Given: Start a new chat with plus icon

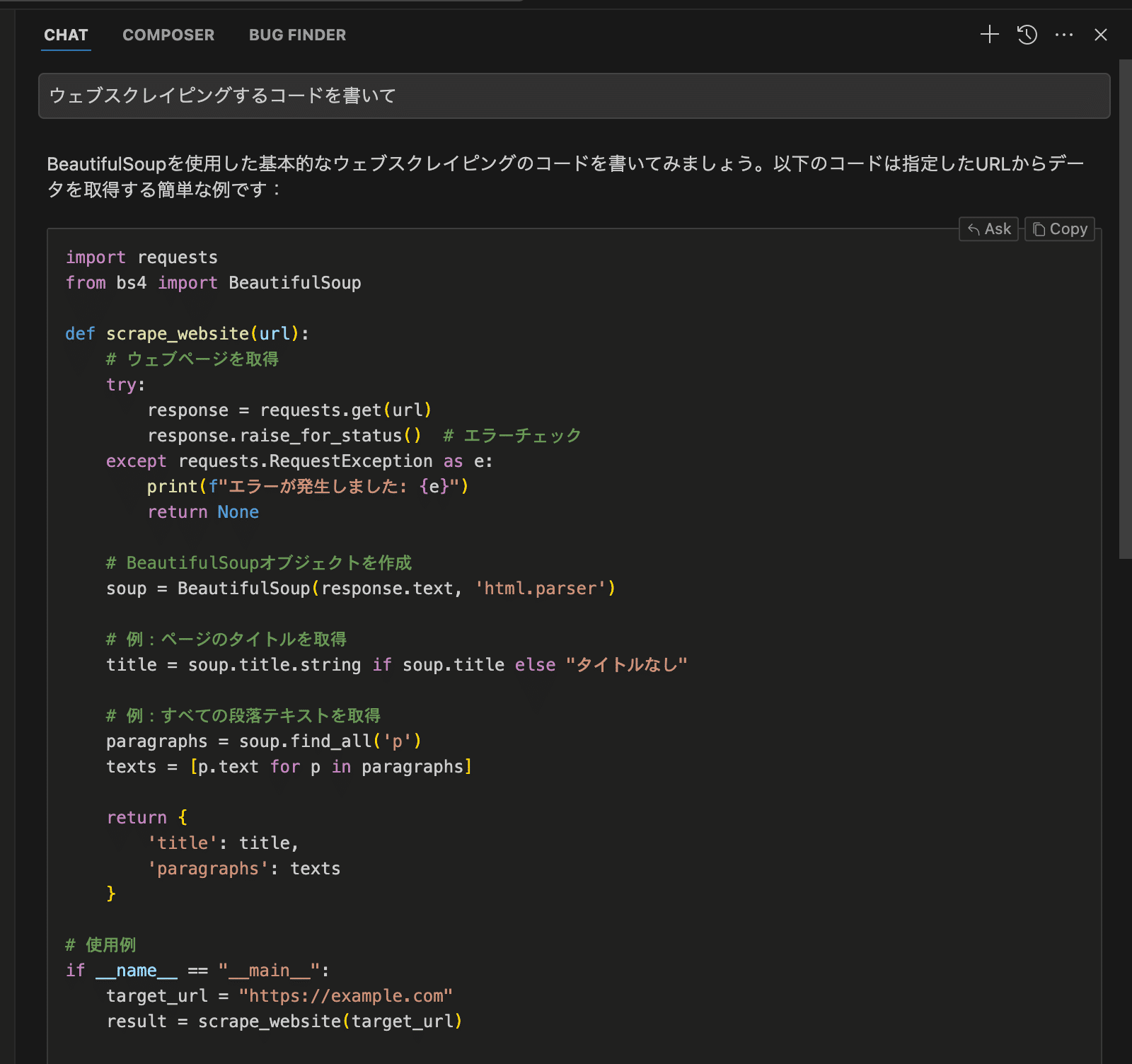Looking at the screenshot, I should point(989,35).
